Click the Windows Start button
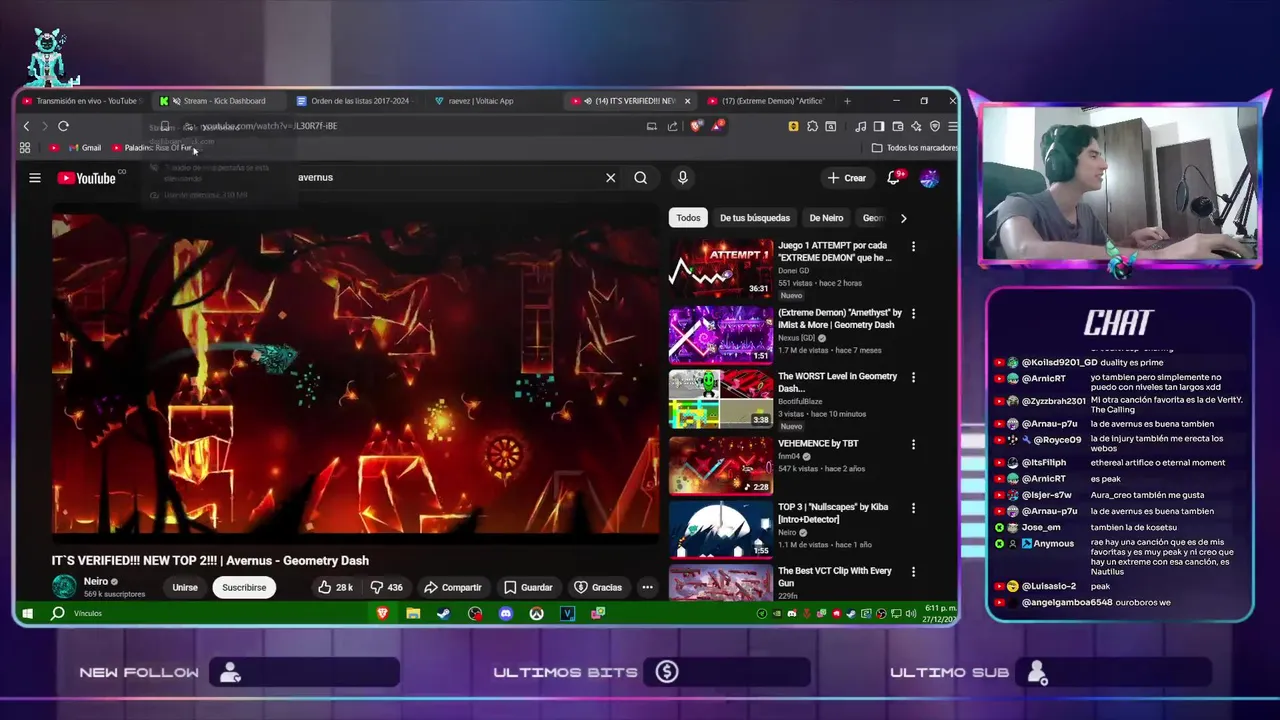 point(28,613)
